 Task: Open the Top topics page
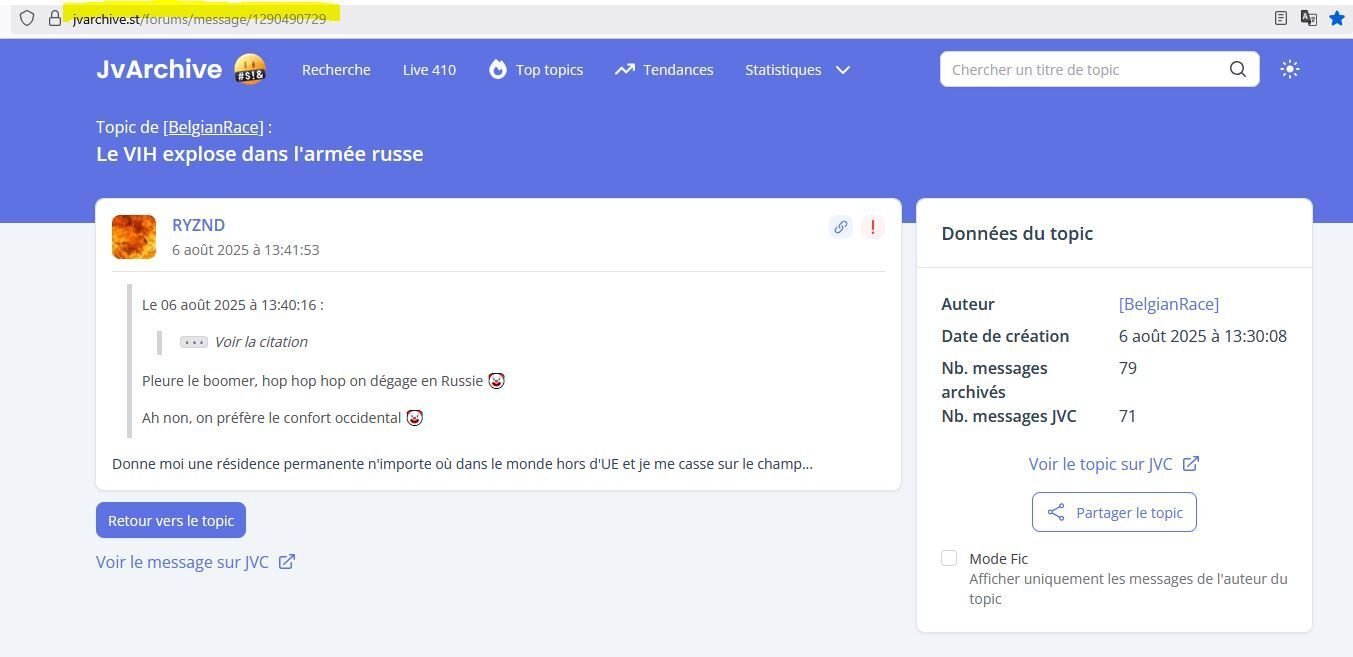pyautogui.click(x=536, y=69)
